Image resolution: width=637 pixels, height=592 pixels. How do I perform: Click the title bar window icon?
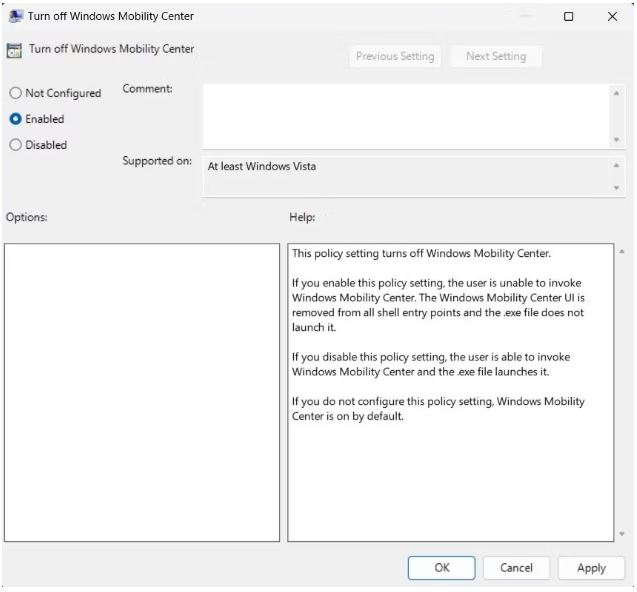pos(15,16)
